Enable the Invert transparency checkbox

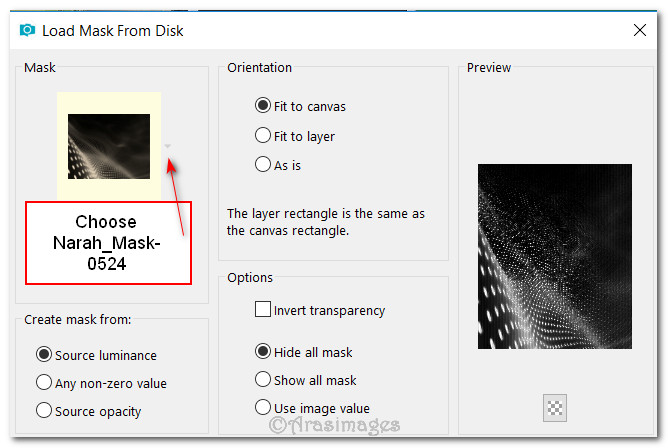coord(263,310)
